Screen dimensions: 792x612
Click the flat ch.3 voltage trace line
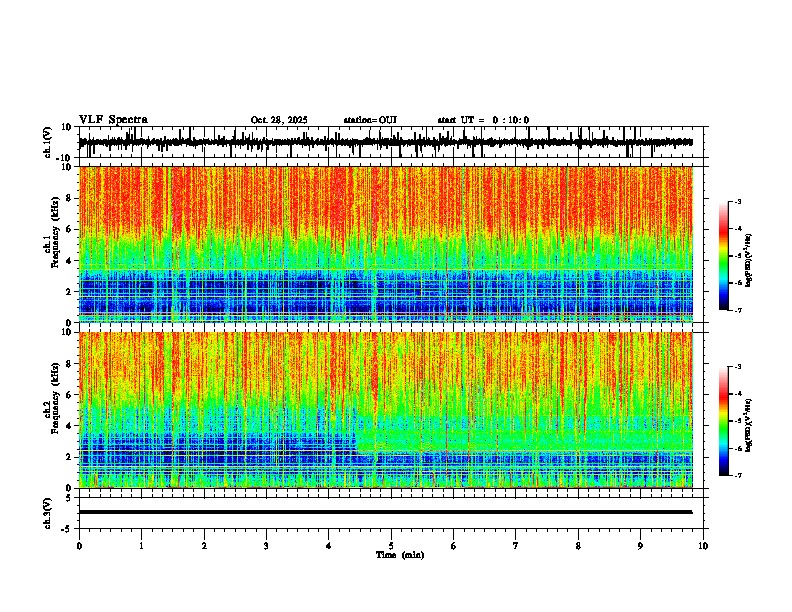[x=385, y=512]
